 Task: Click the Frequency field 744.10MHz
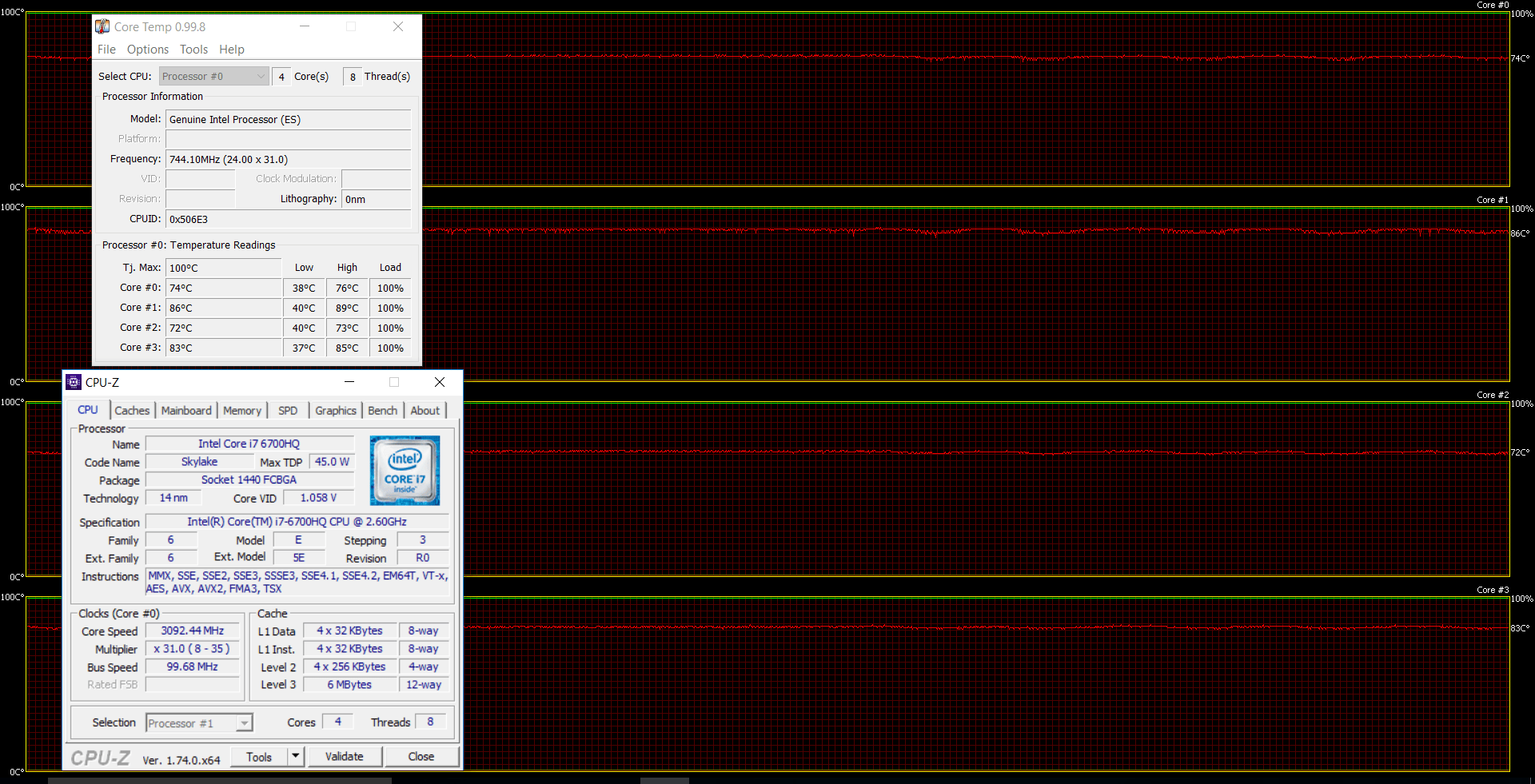click(x=289, y=159)
